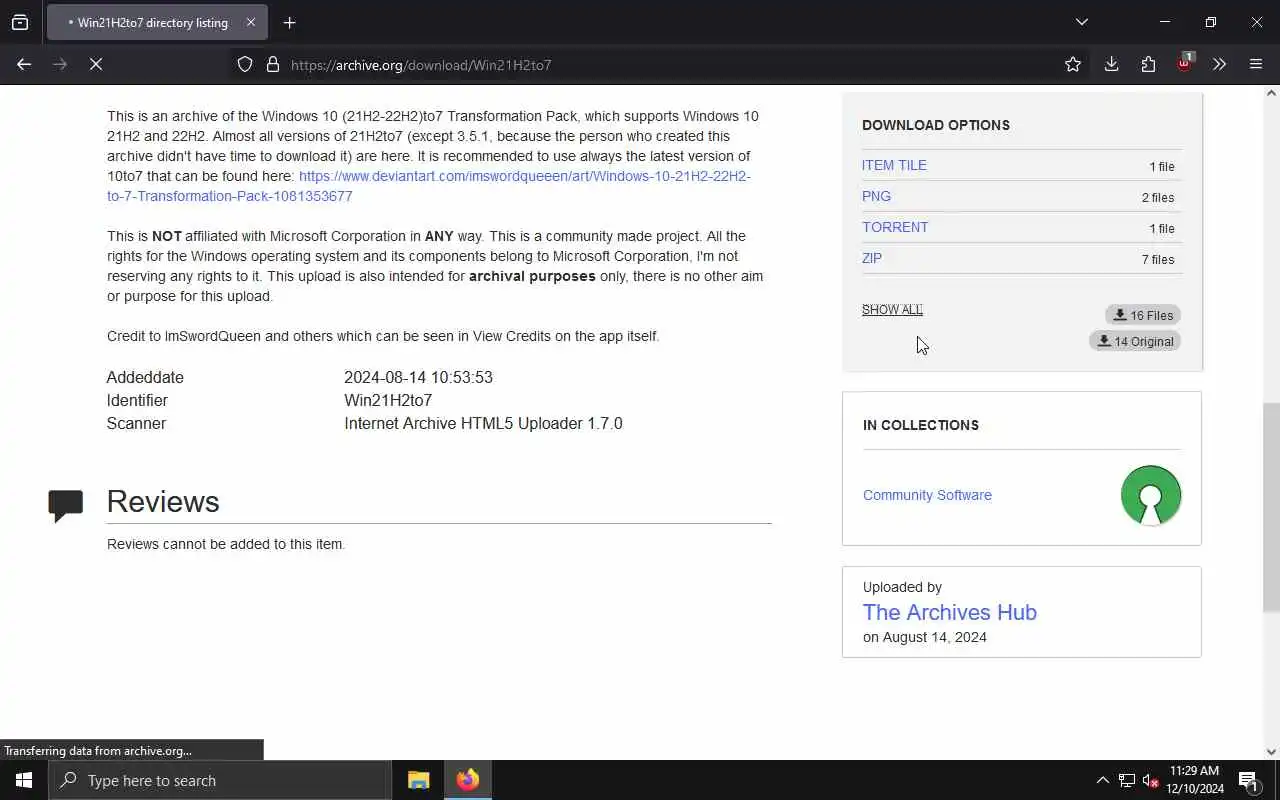Open File Explorer from the taskbar
Viewport: 1280px width, 800px height.
point(419,780)
